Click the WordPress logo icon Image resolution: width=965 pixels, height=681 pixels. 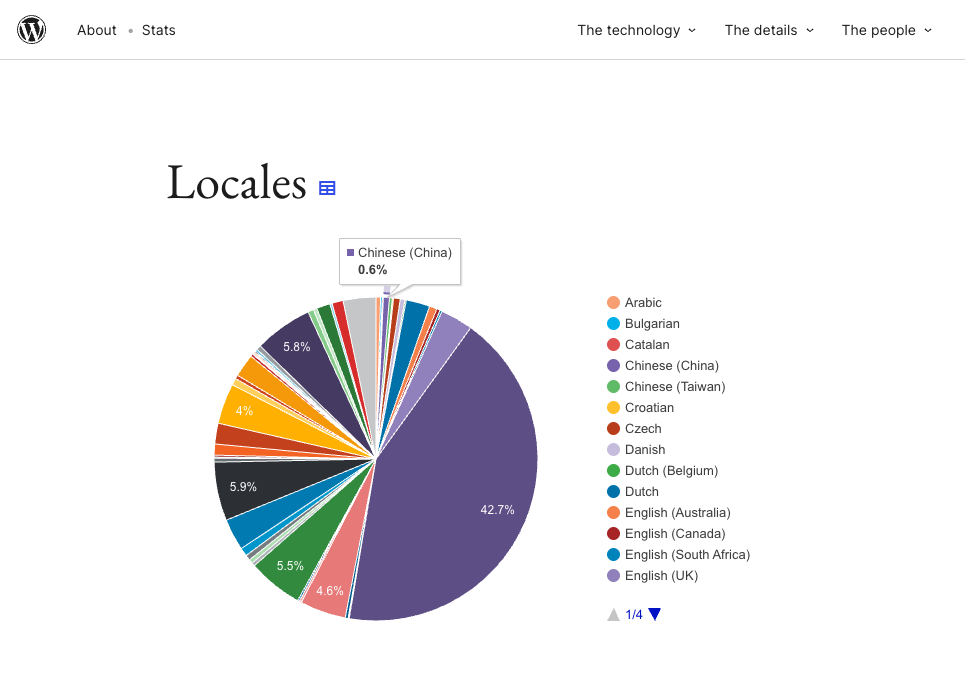[32, 30]
